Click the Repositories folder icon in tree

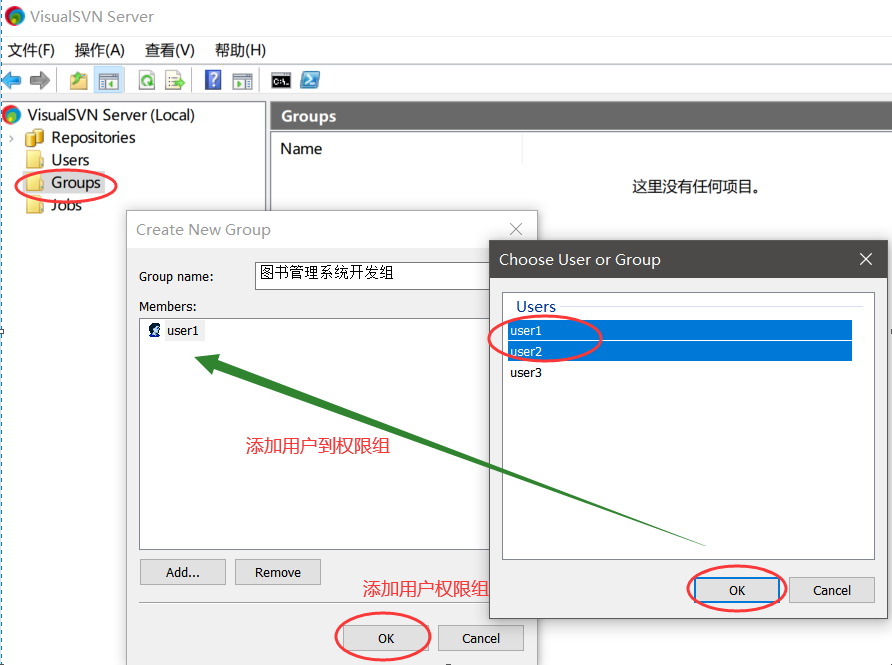[34, 138]
